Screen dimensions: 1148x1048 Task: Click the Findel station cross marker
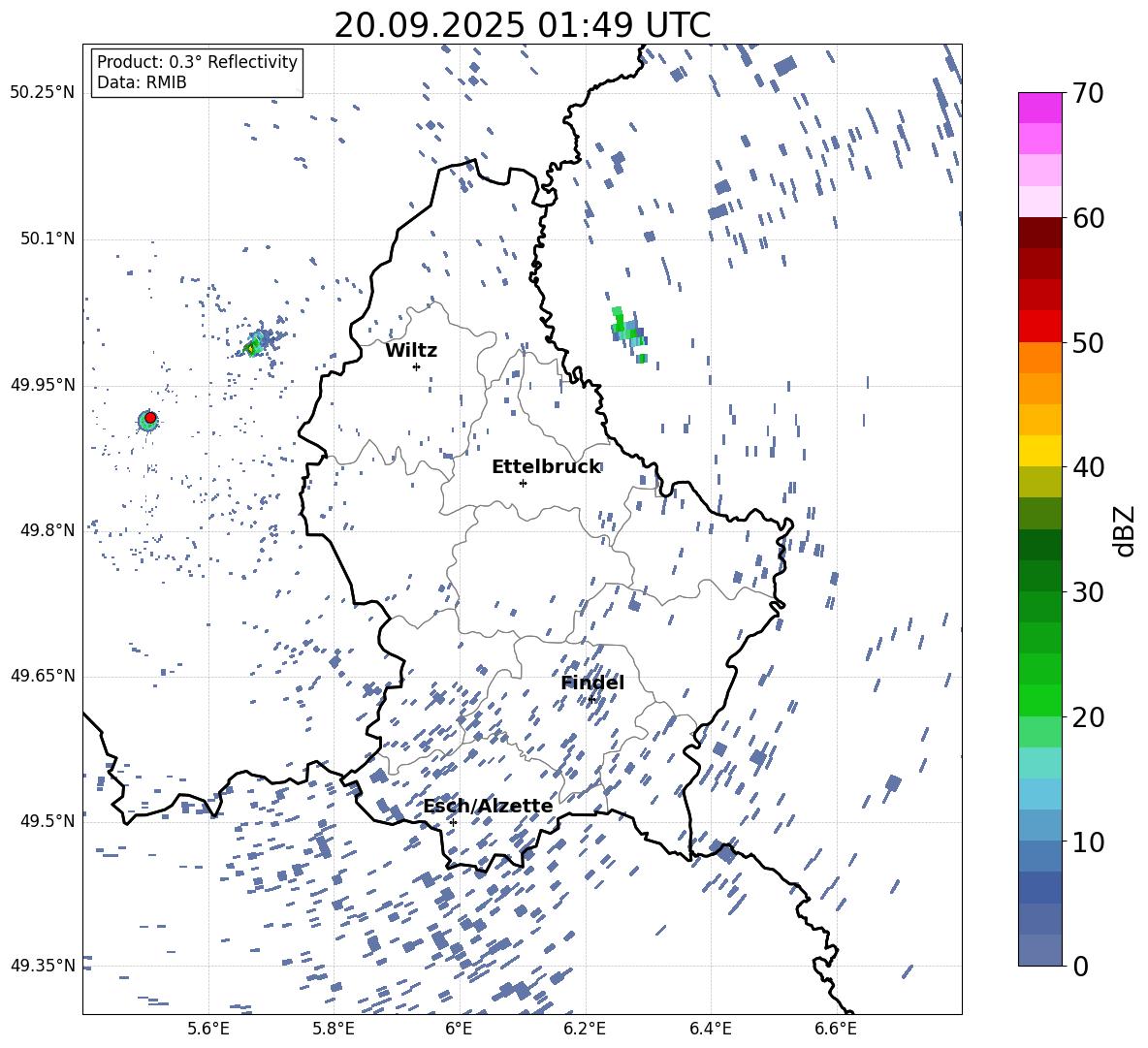click(591, 699)
